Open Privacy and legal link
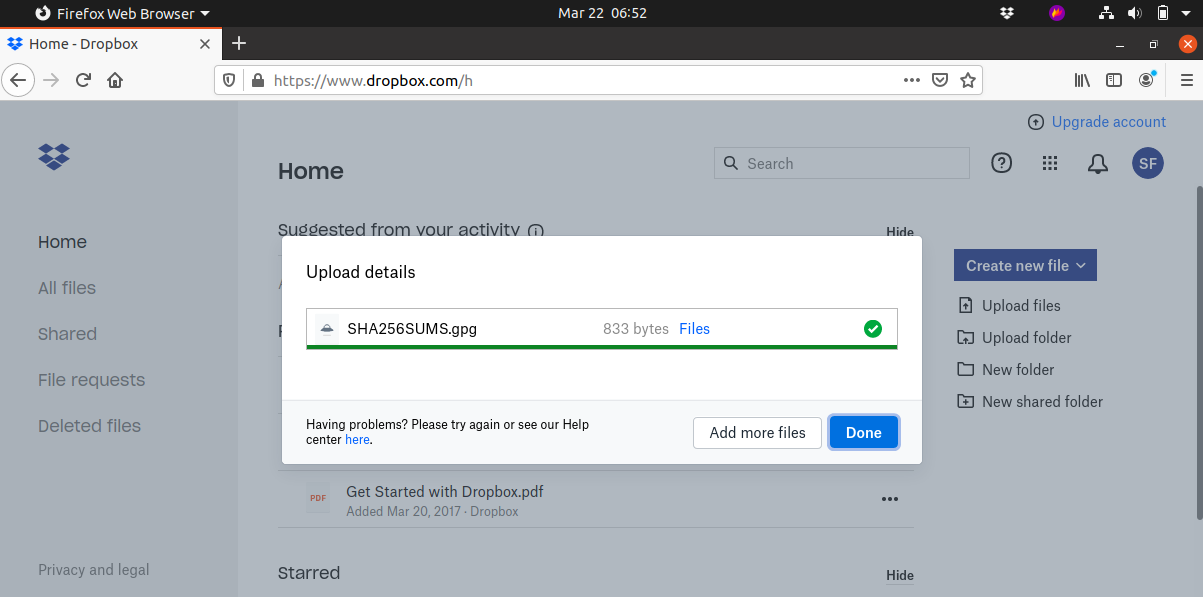 click(93, 570)
